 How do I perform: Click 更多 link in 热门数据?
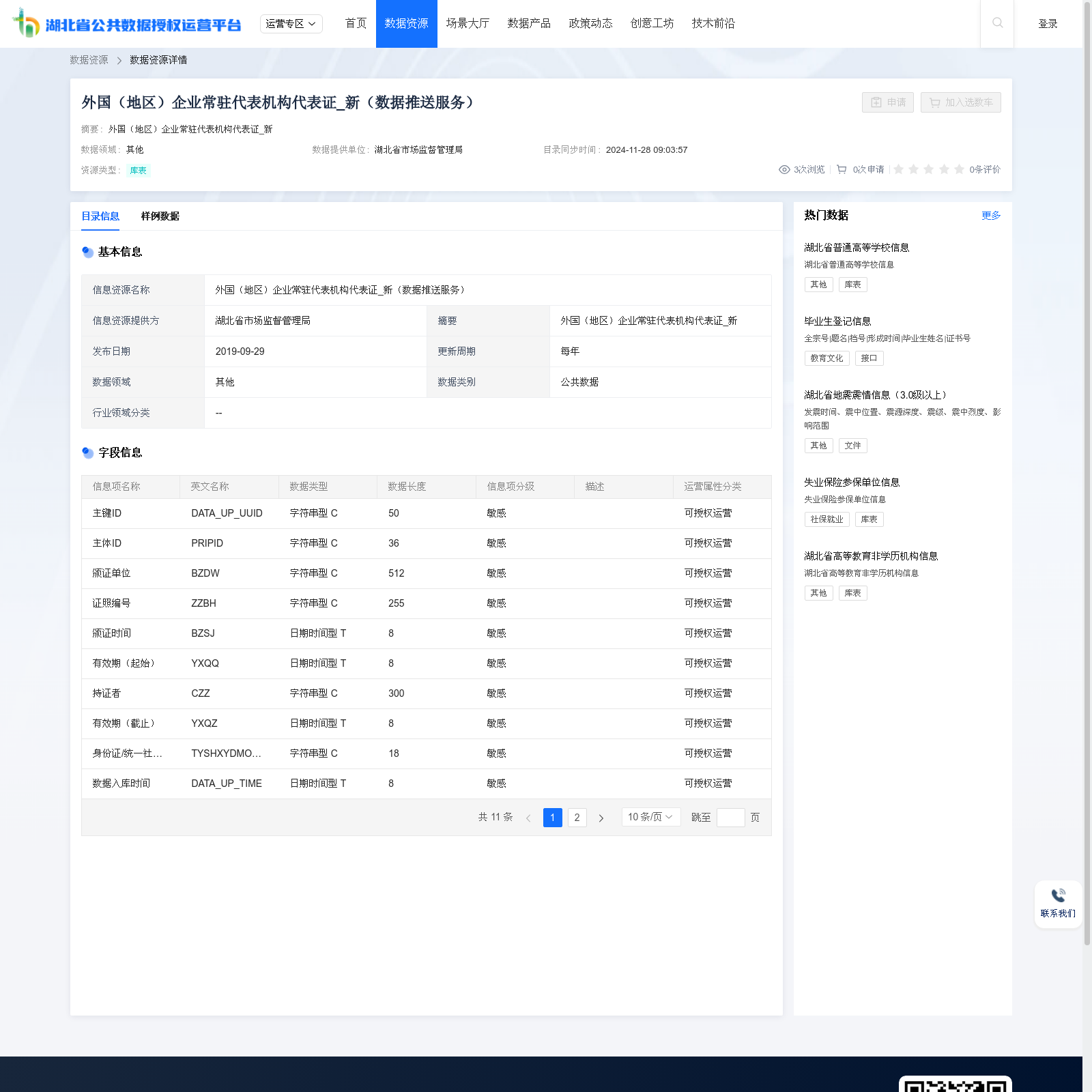coord(990,216)
